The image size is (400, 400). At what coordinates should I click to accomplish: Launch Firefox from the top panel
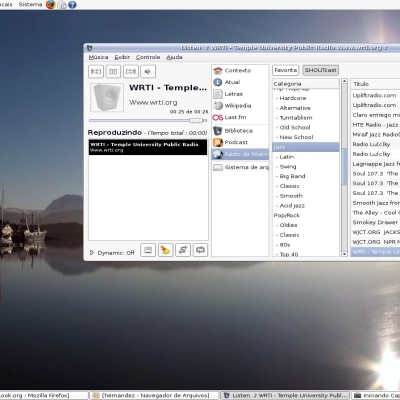pos(51,5)
